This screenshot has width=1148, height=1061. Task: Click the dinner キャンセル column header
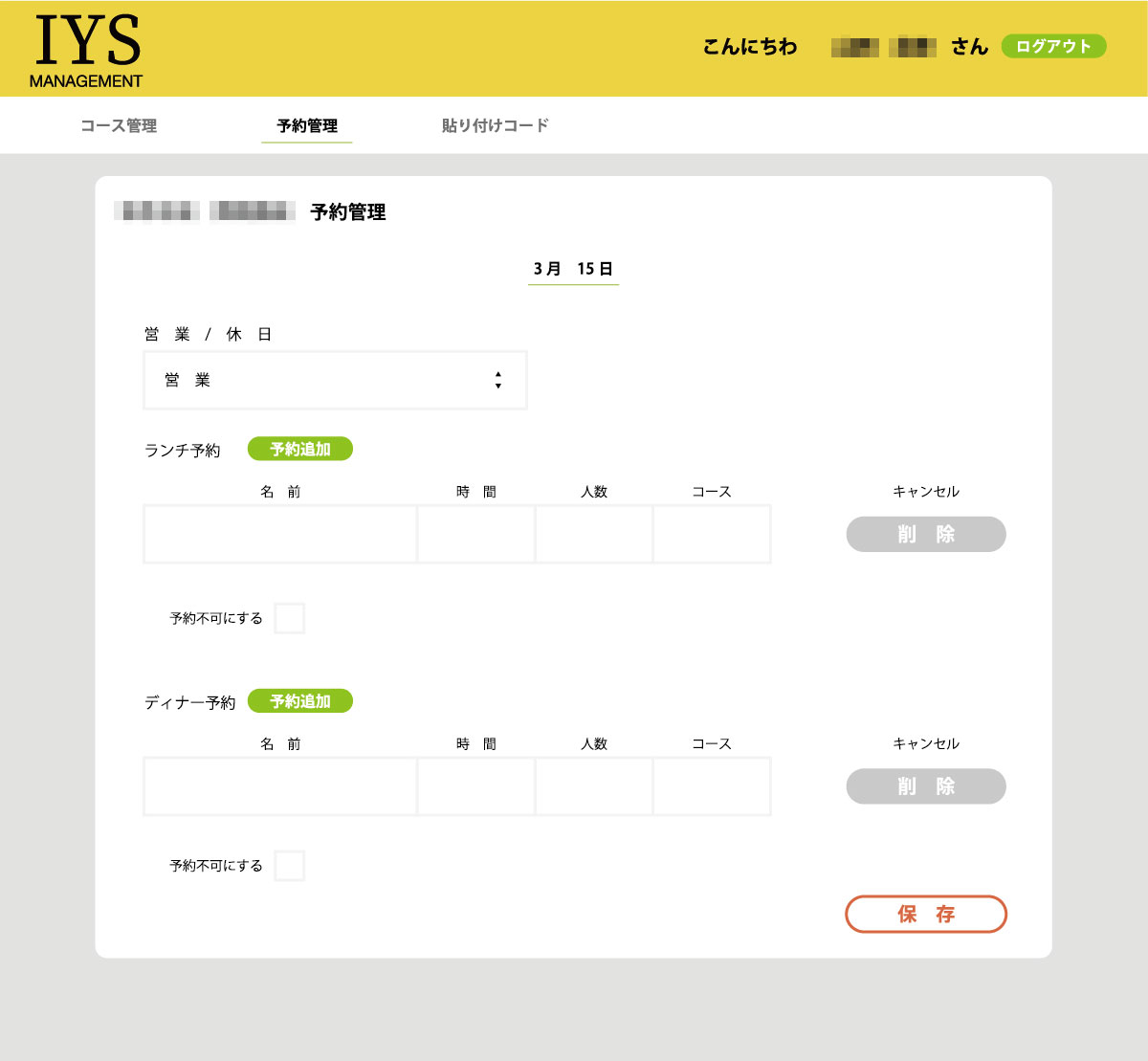(926, 744)
